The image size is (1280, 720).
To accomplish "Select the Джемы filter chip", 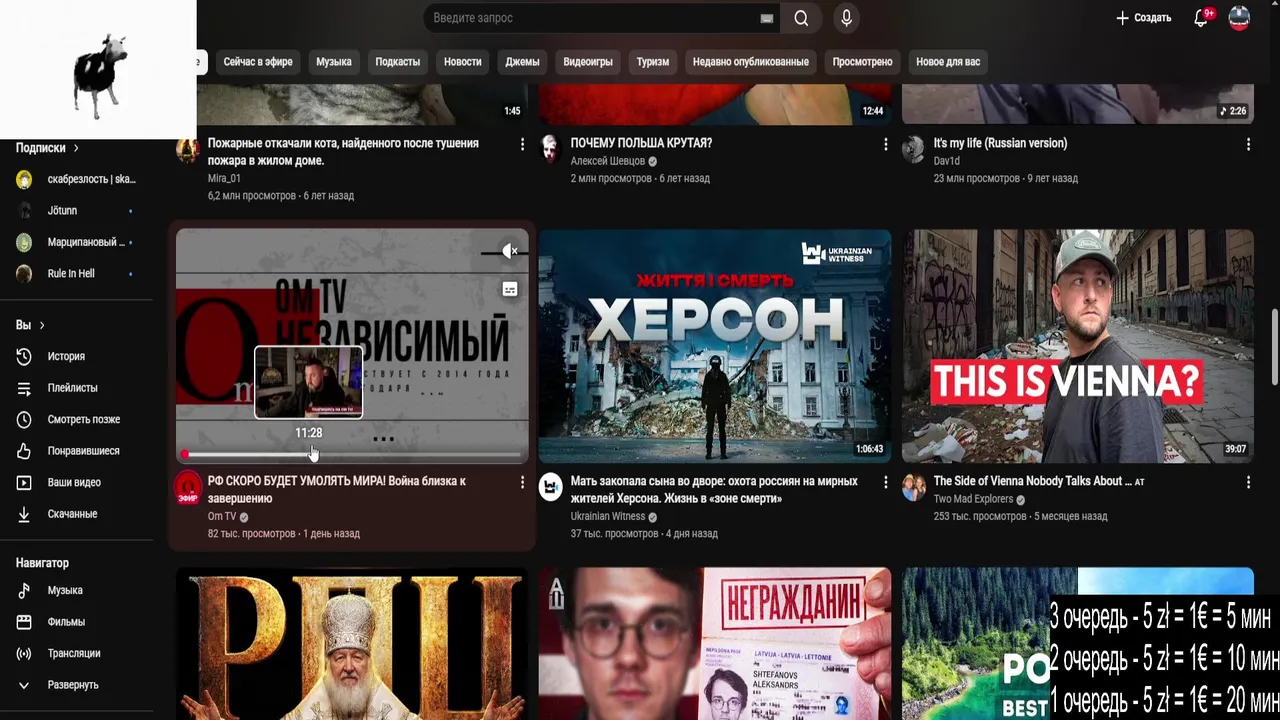I will coord(522,62).
